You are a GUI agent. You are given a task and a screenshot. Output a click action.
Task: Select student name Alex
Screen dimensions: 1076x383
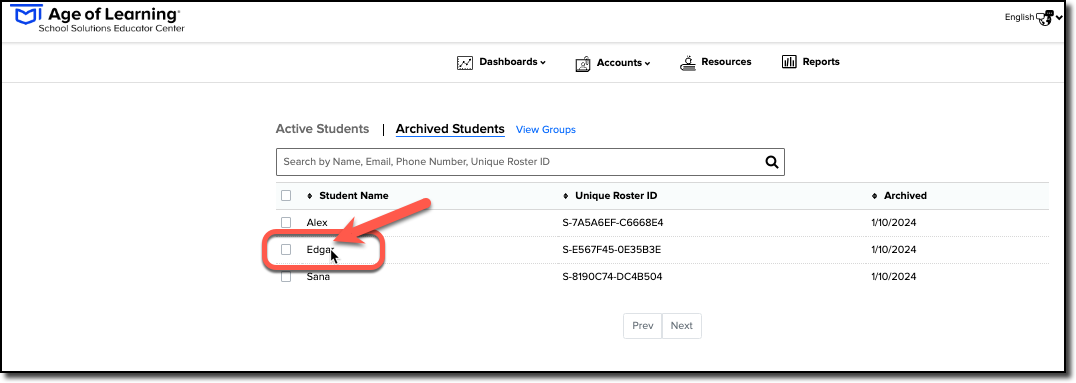click(x=317, y=222)
